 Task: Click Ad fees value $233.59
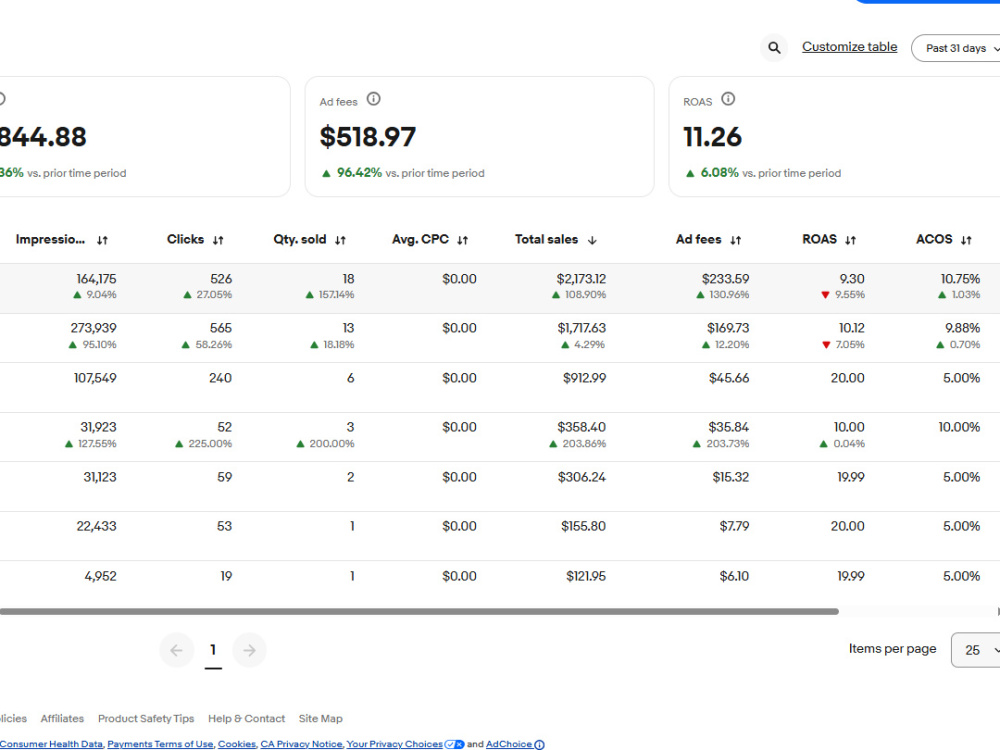pos(726,279)
